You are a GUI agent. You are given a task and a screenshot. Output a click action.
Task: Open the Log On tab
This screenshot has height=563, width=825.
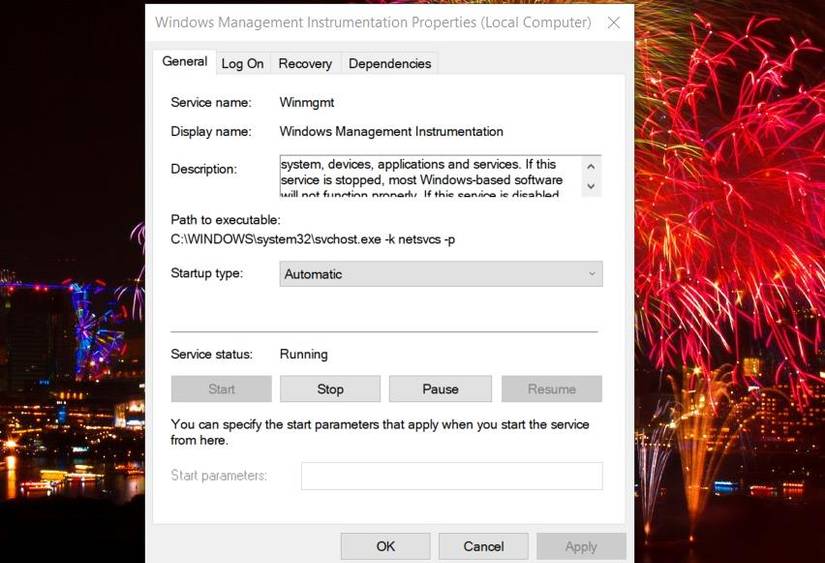[x=242, y=64]
